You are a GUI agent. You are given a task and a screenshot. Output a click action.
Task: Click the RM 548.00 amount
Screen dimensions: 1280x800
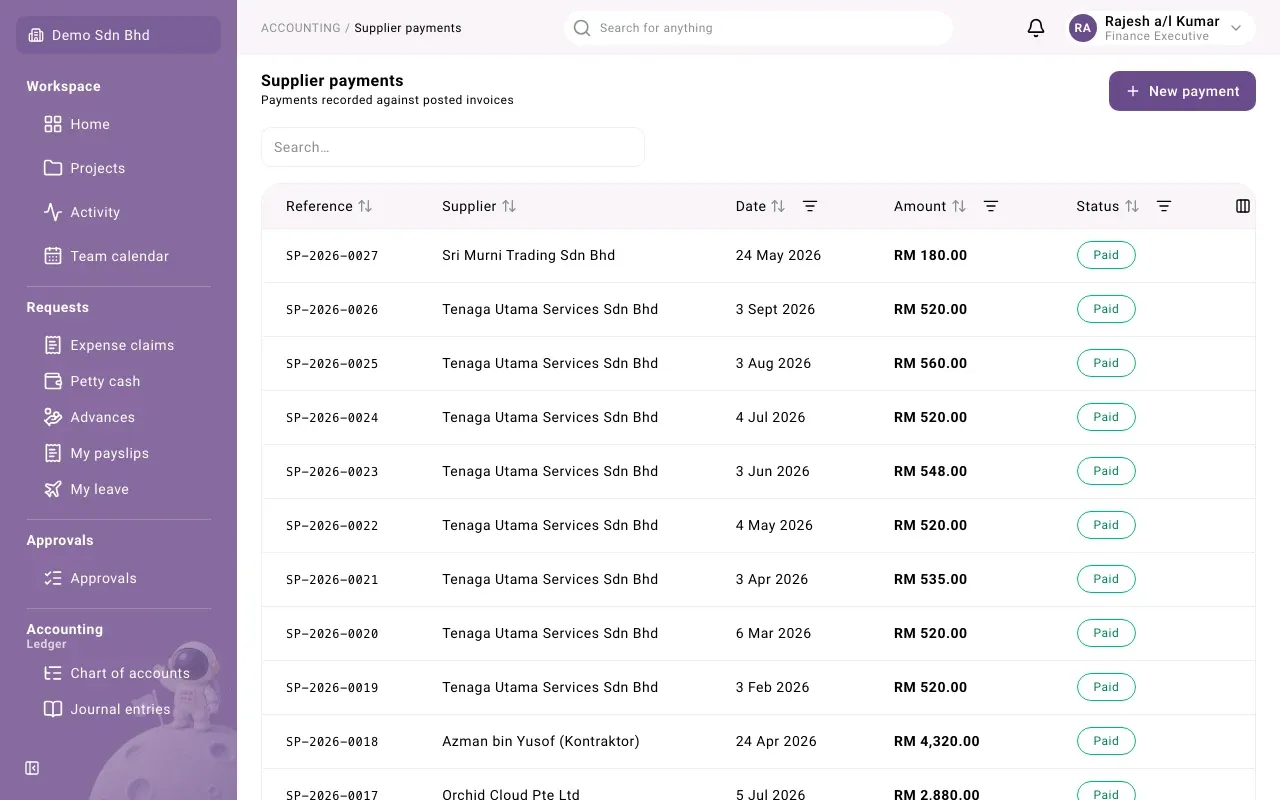931,471
